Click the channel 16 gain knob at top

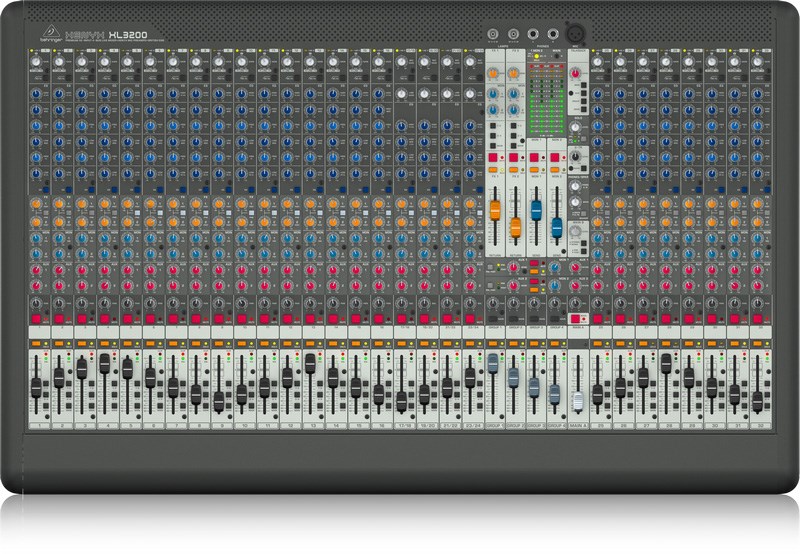pyautogui.click(x=378, y=62)
